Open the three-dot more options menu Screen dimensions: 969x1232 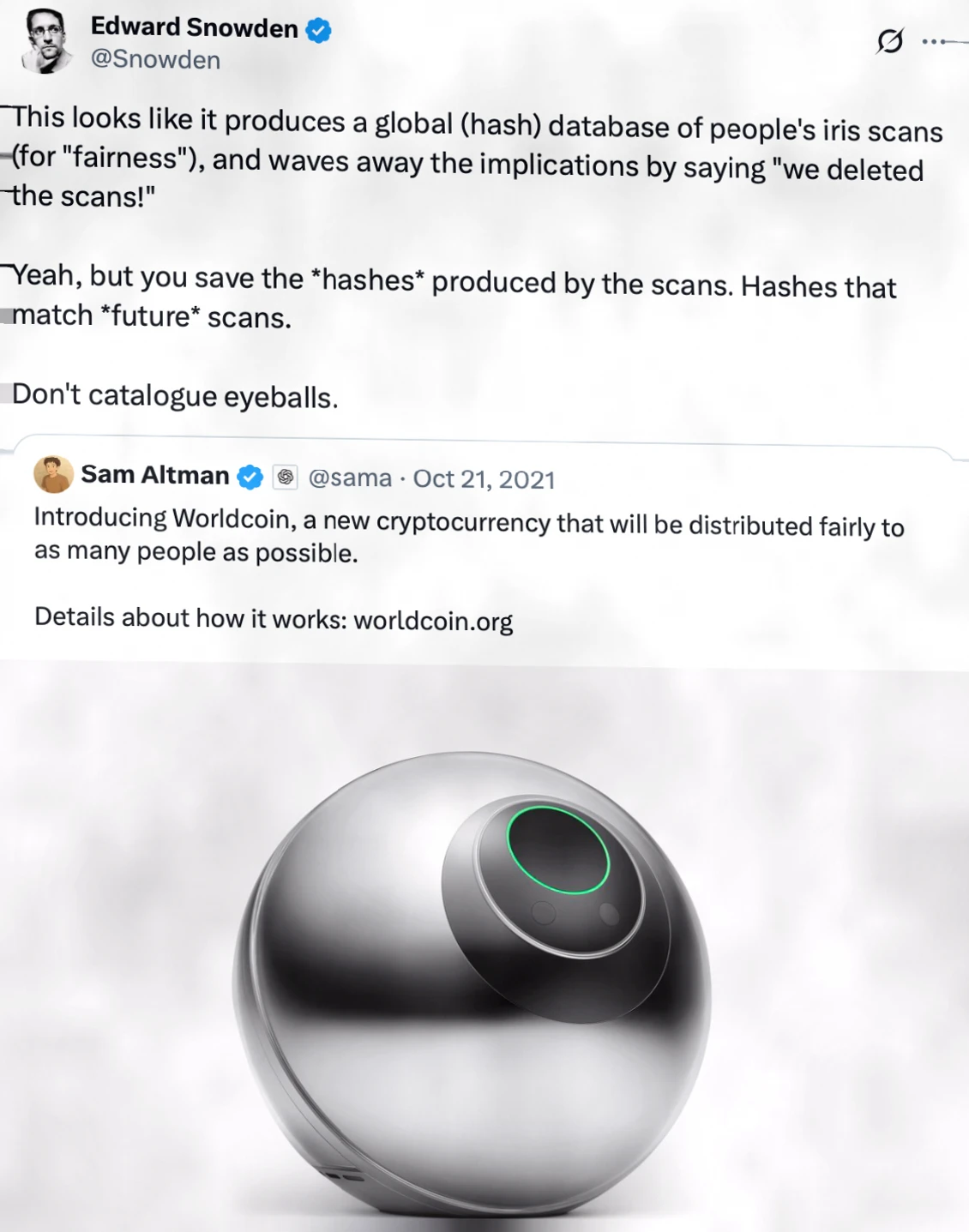935,40
